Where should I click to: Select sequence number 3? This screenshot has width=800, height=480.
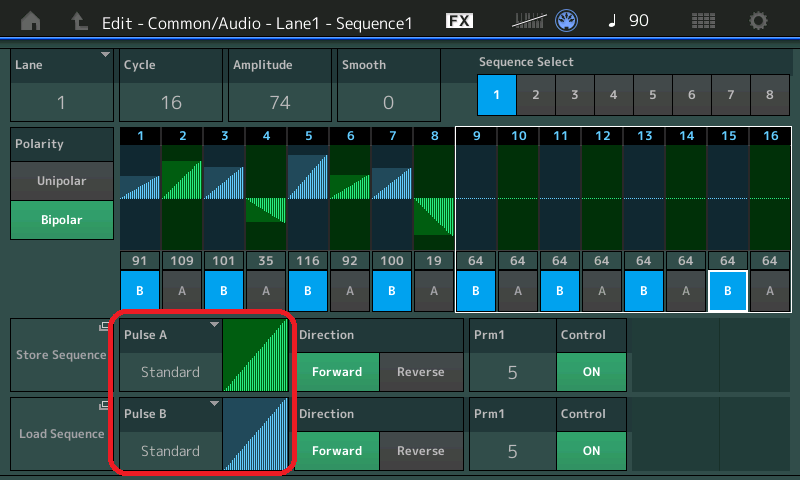574,95
